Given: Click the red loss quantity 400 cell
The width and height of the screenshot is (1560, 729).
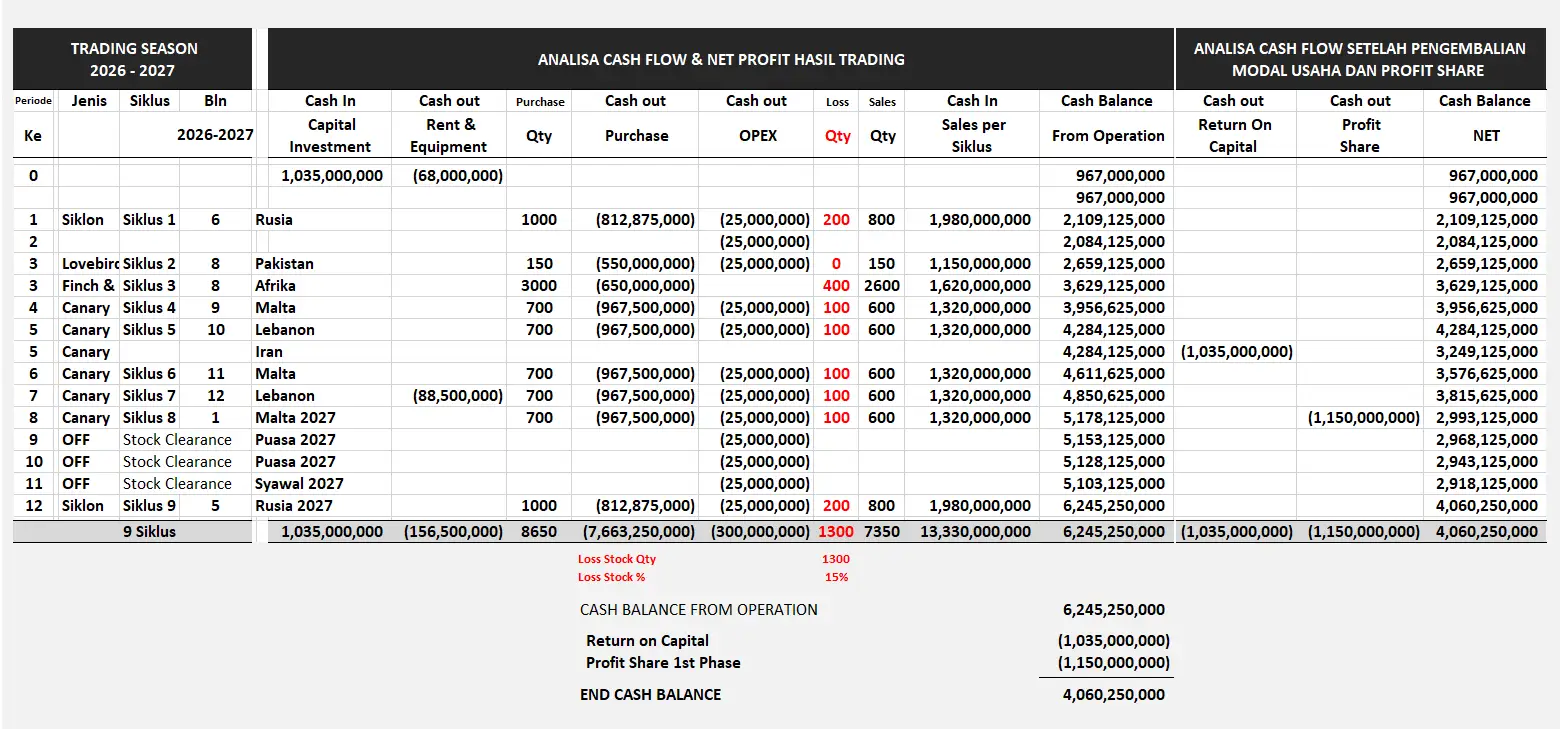Looking at the screenshot, I should [x=836, y=285].
